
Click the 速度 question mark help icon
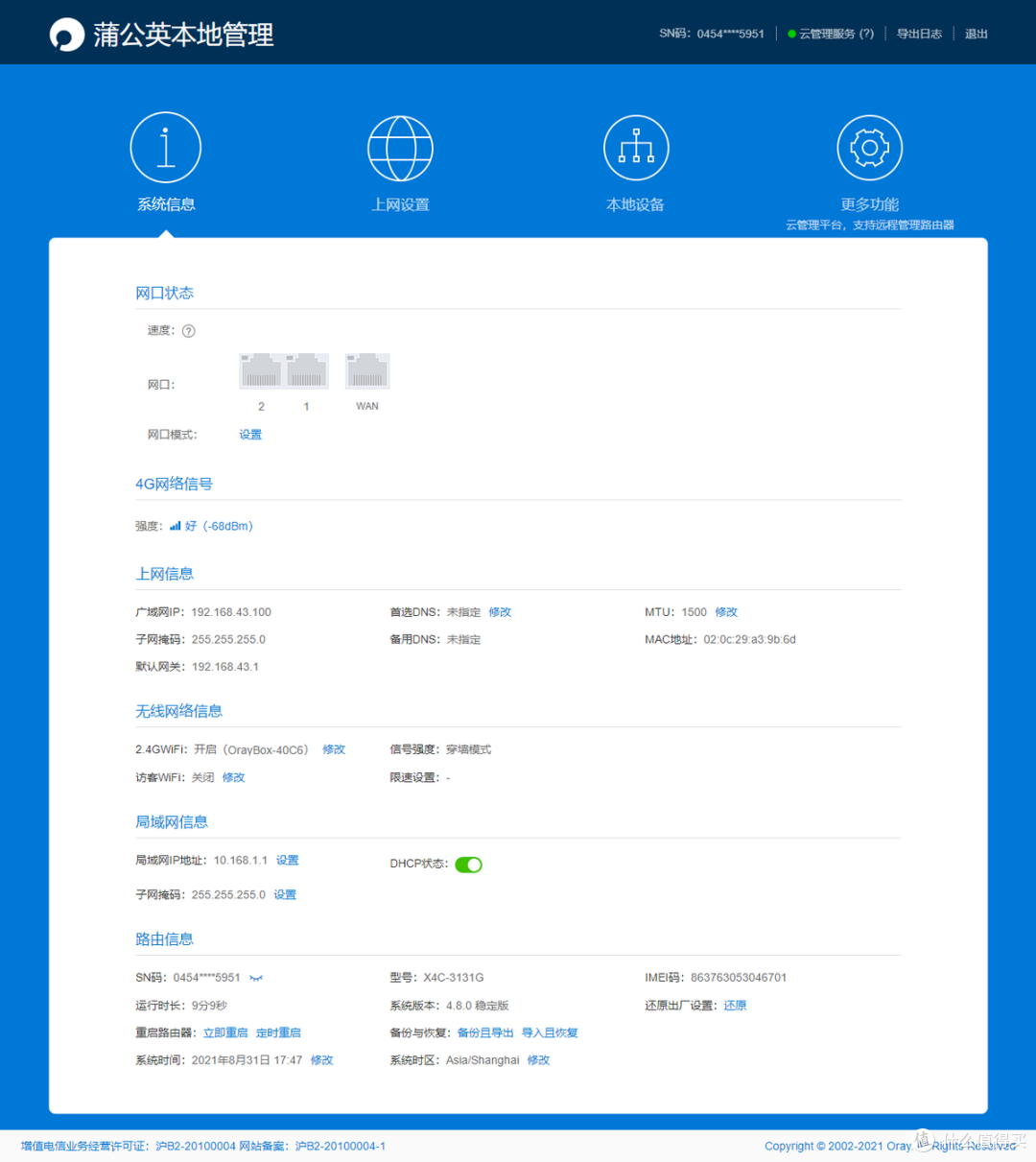coord(188,331)
